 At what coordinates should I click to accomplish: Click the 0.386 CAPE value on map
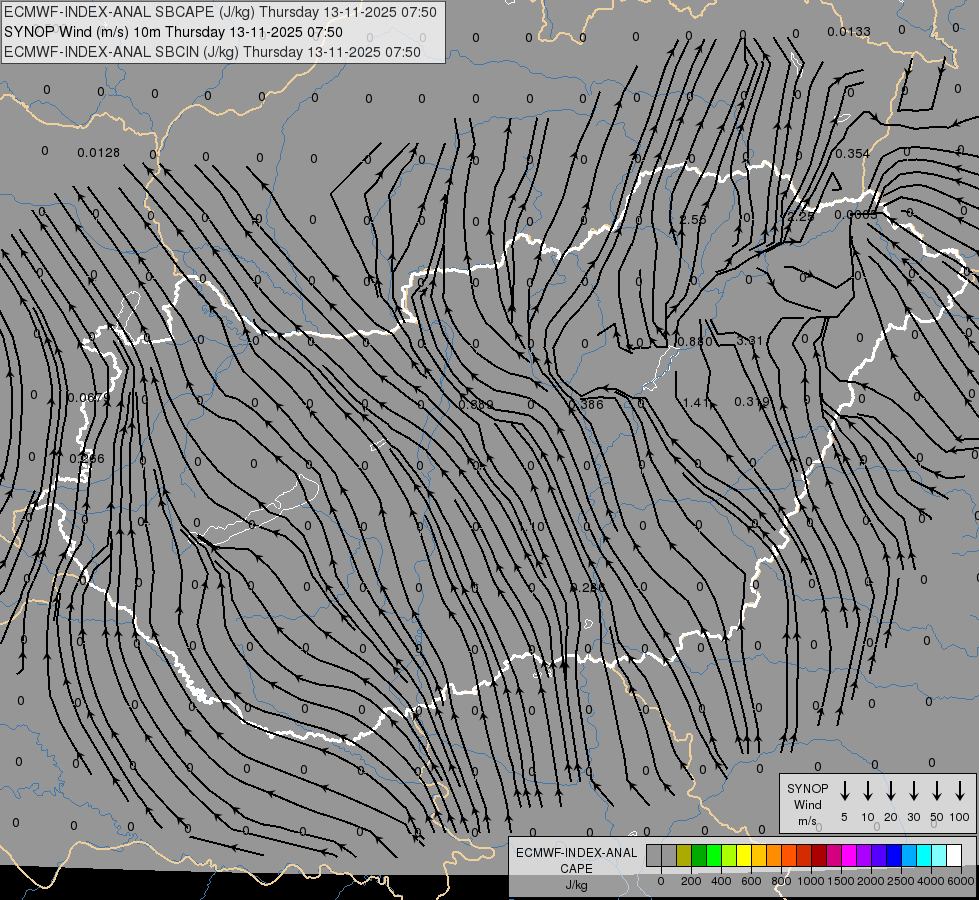pyautogui.click(x=586, y=405)
